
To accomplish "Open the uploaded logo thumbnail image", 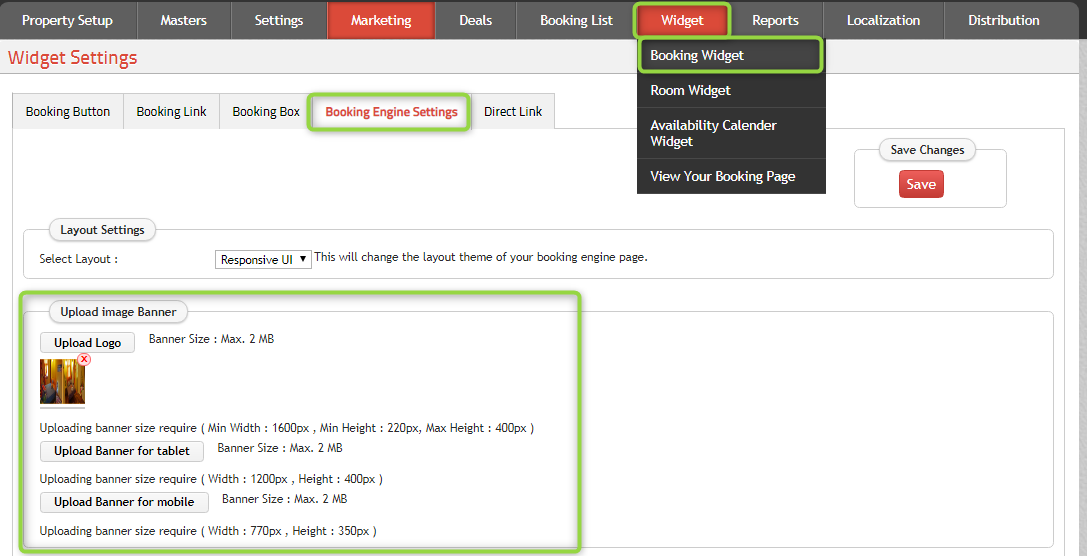I will [x=62, y=381].
